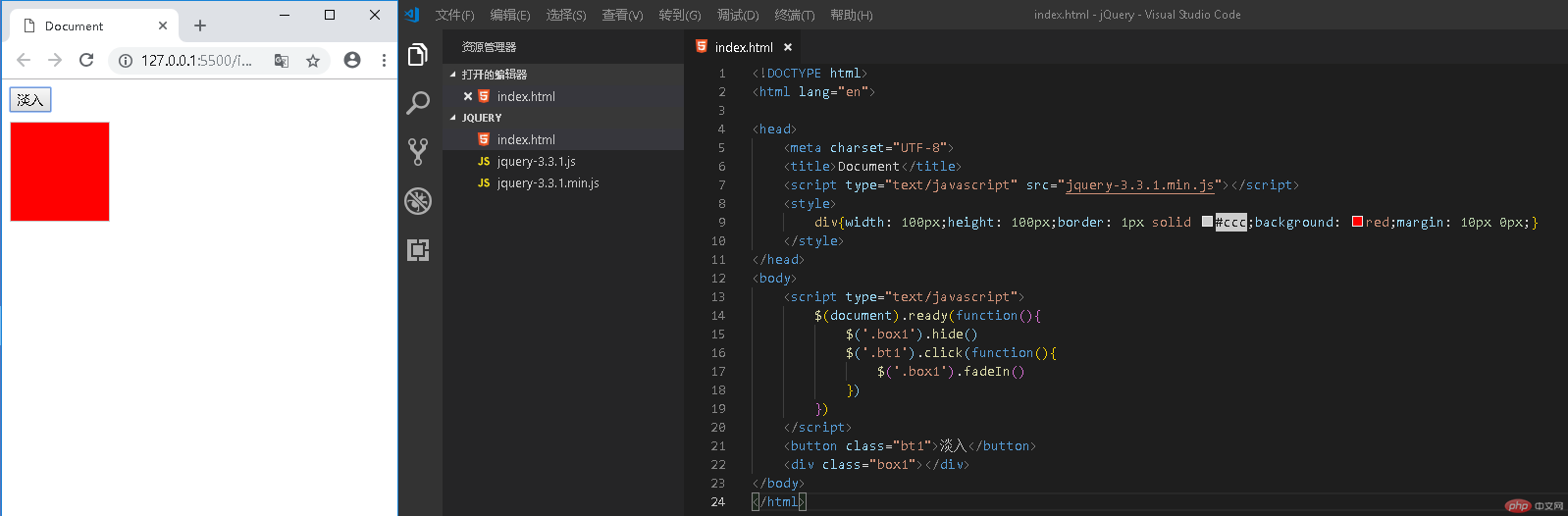Screen dimensions: 1568x516
Task: Click line number 14 in the gutter
Action: click(x=718, y=315)
